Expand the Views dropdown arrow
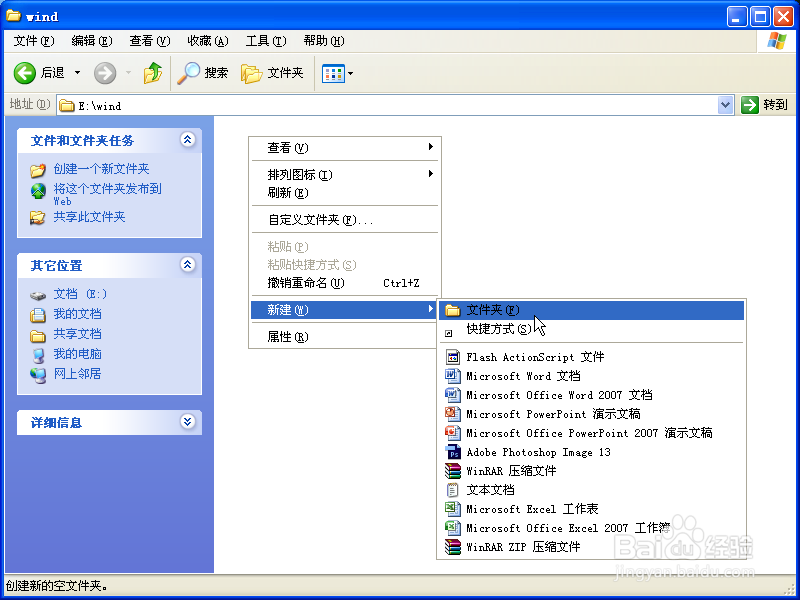This screenshot has width=800, height=600. click(x=351, y=73)
